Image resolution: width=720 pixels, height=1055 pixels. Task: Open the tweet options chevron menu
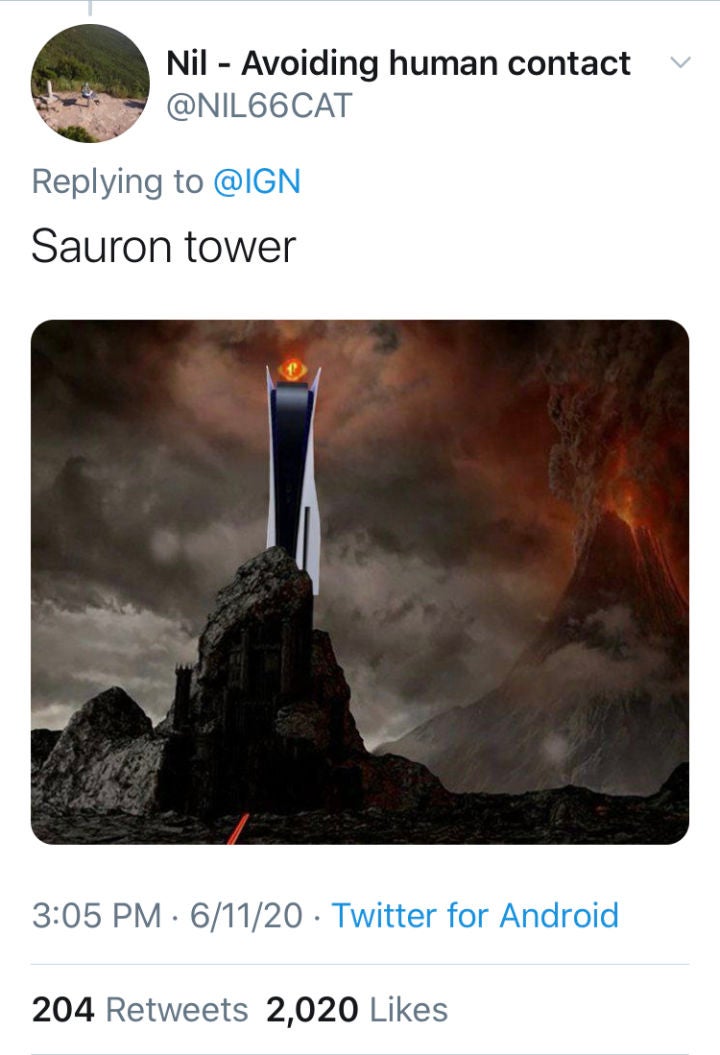(x=680, y=63)
